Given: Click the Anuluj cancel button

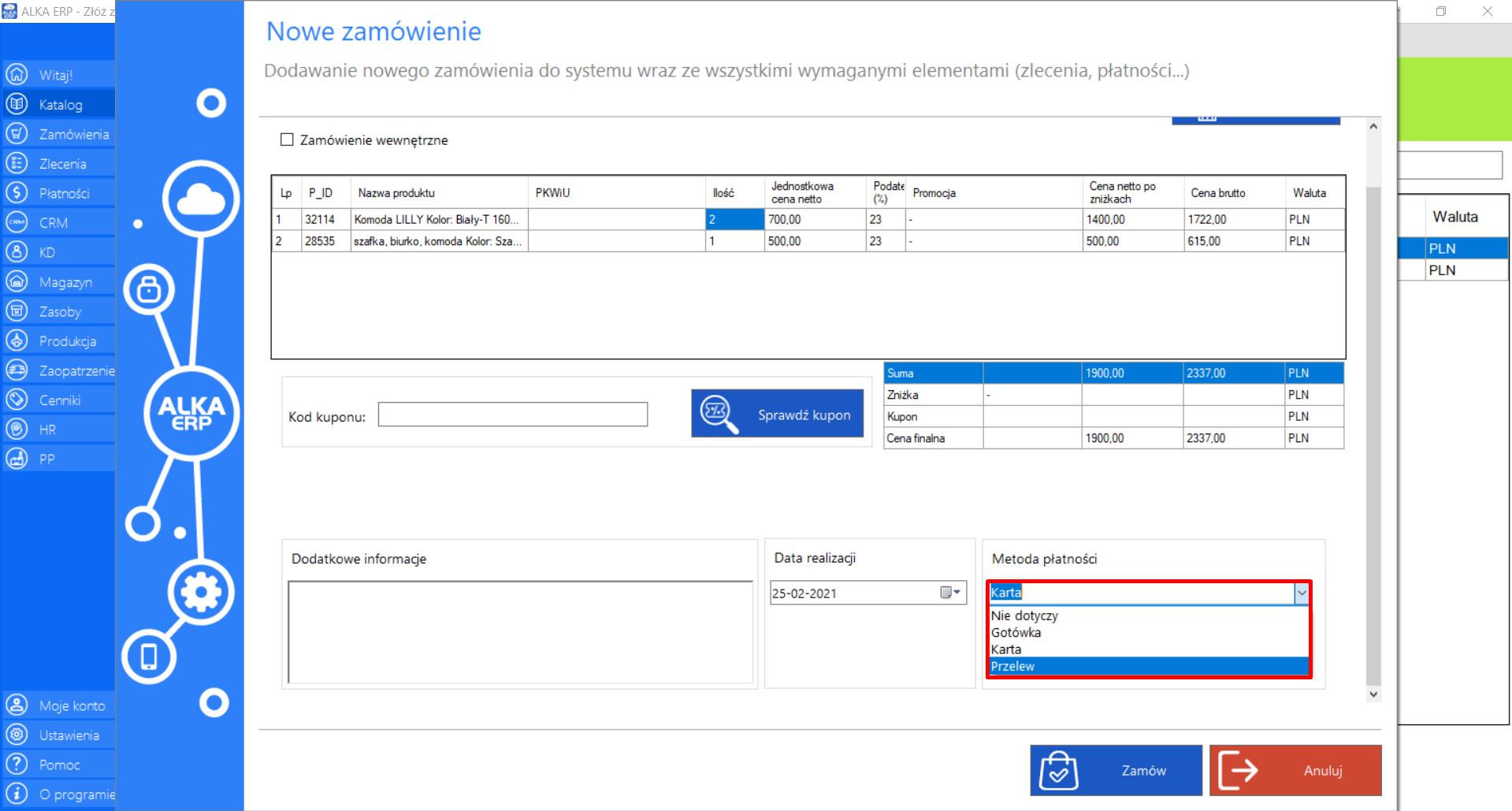Looking at the screenshot, I should [1295, 770].
